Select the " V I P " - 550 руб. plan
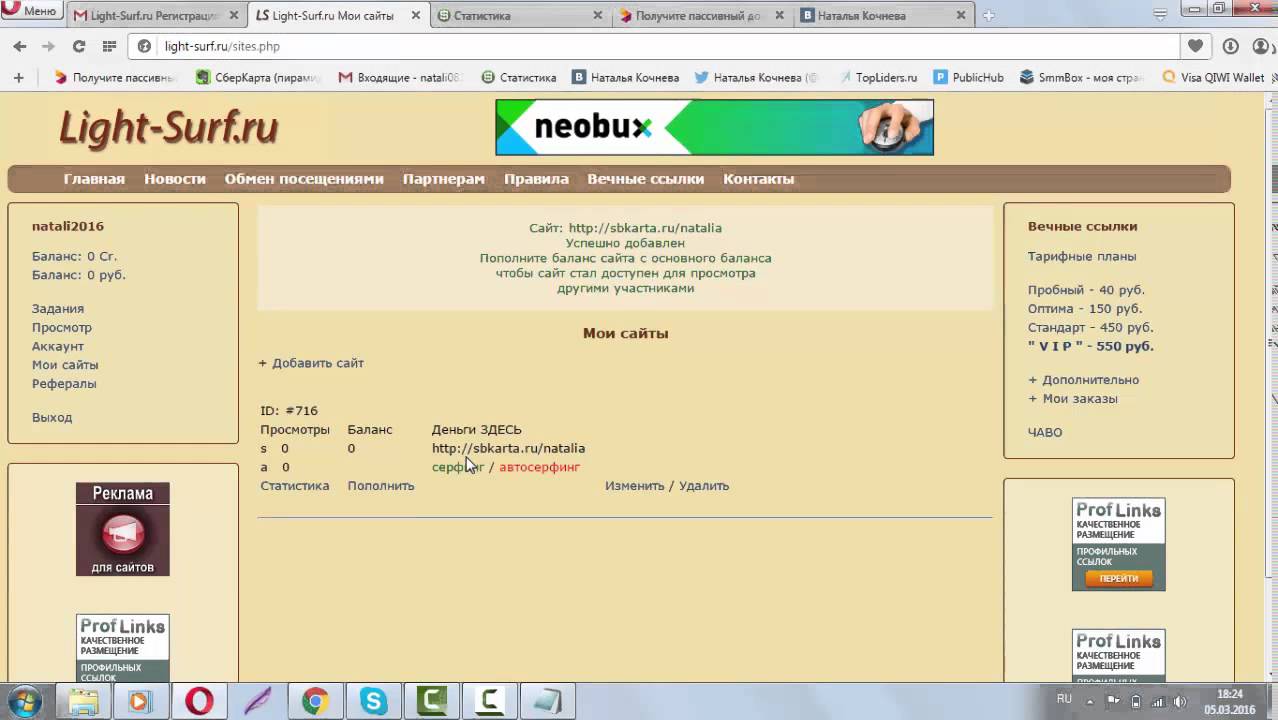 pyautogui.click(x=1091, y=346)
